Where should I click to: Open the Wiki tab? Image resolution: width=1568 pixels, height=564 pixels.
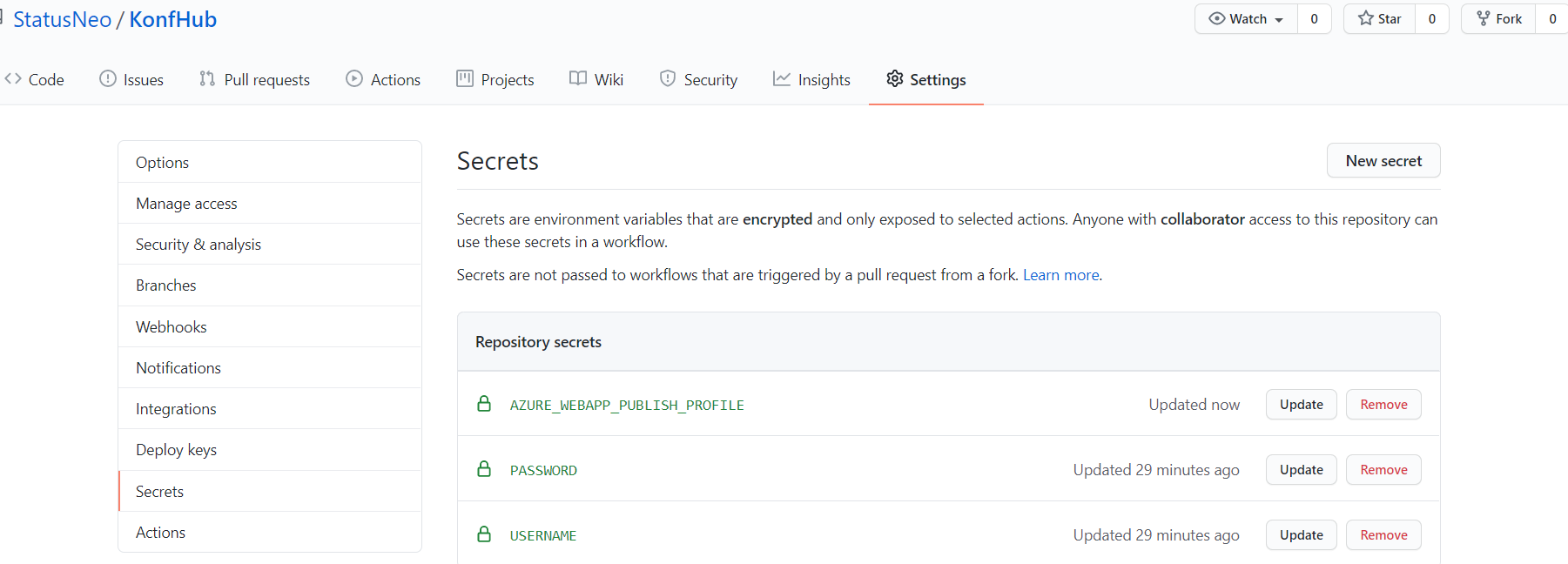click(596, 79)
